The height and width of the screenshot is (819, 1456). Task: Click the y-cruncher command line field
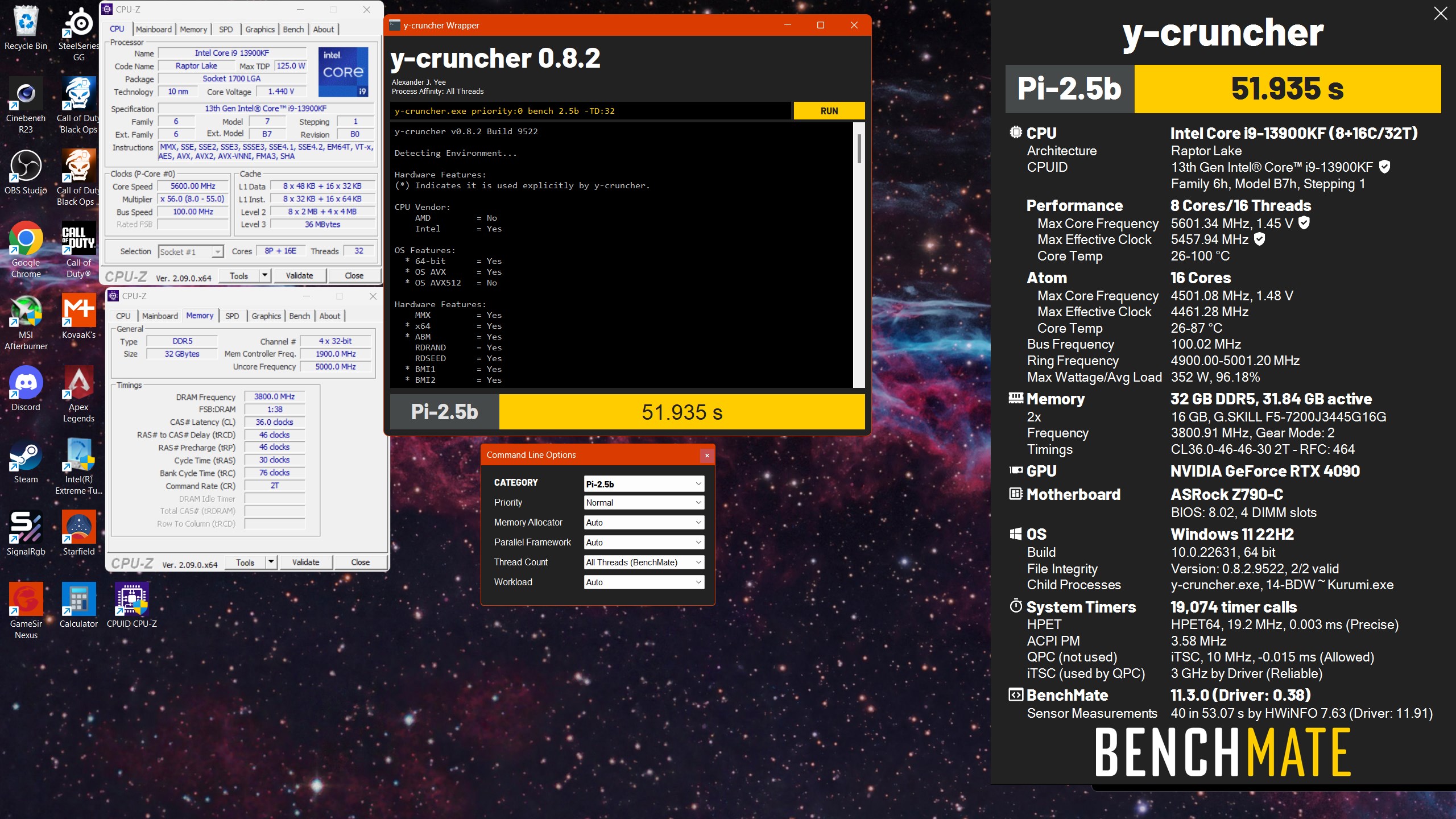click(590, 111)
